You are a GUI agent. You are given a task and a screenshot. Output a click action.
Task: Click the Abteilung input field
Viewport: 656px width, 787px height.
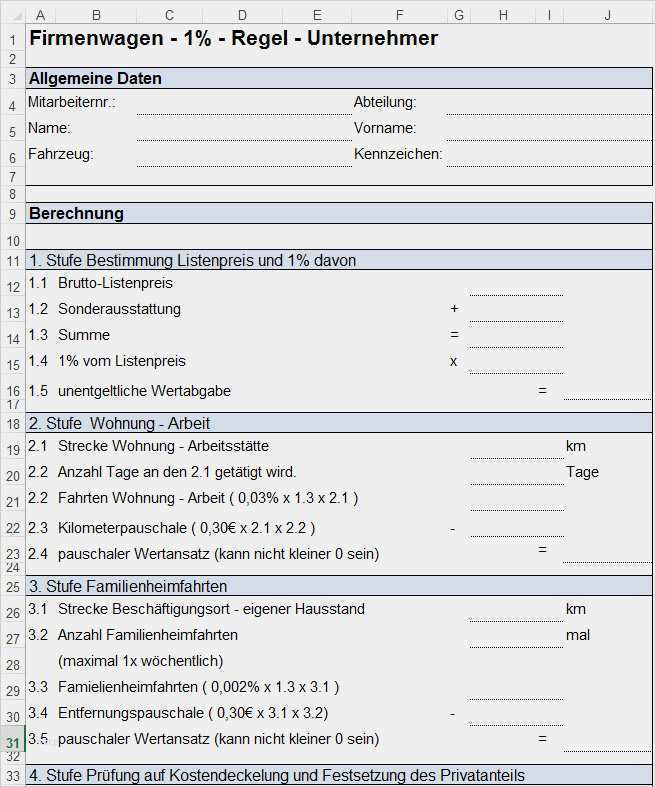(x=548, y=102)
